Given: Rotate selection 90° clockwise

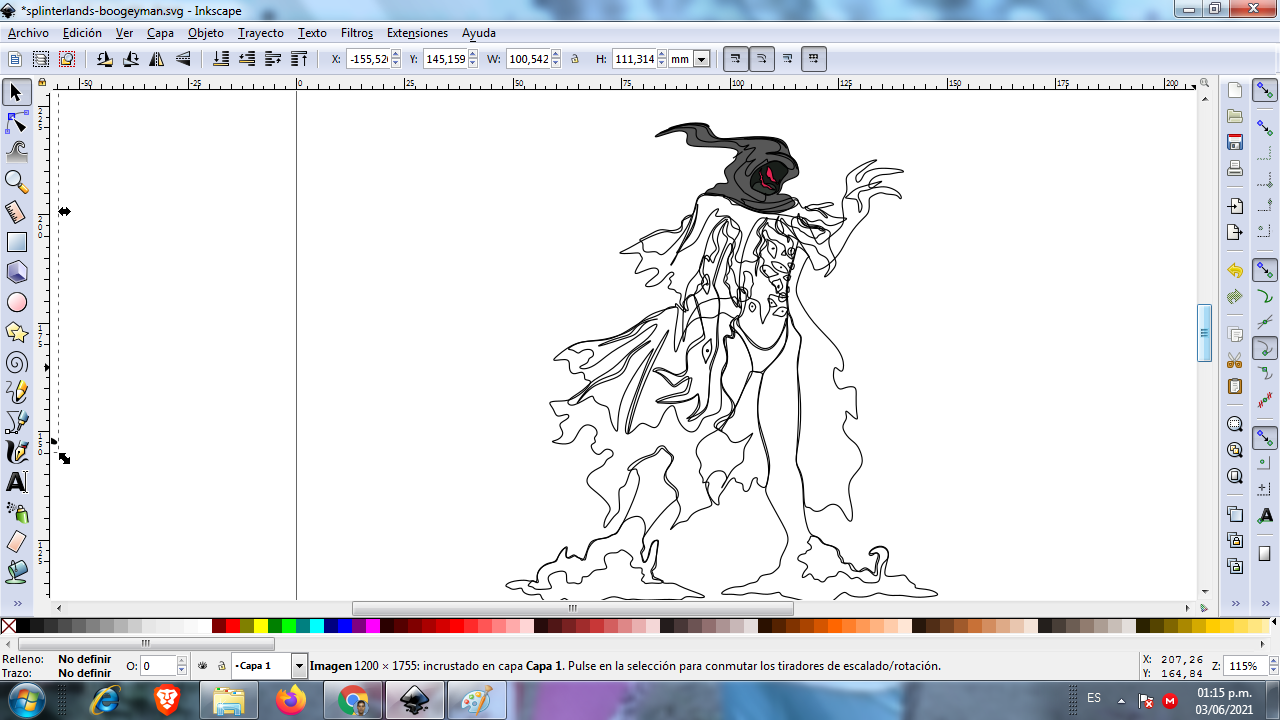Looking at the screenshot, I should [x=131, y=59].
